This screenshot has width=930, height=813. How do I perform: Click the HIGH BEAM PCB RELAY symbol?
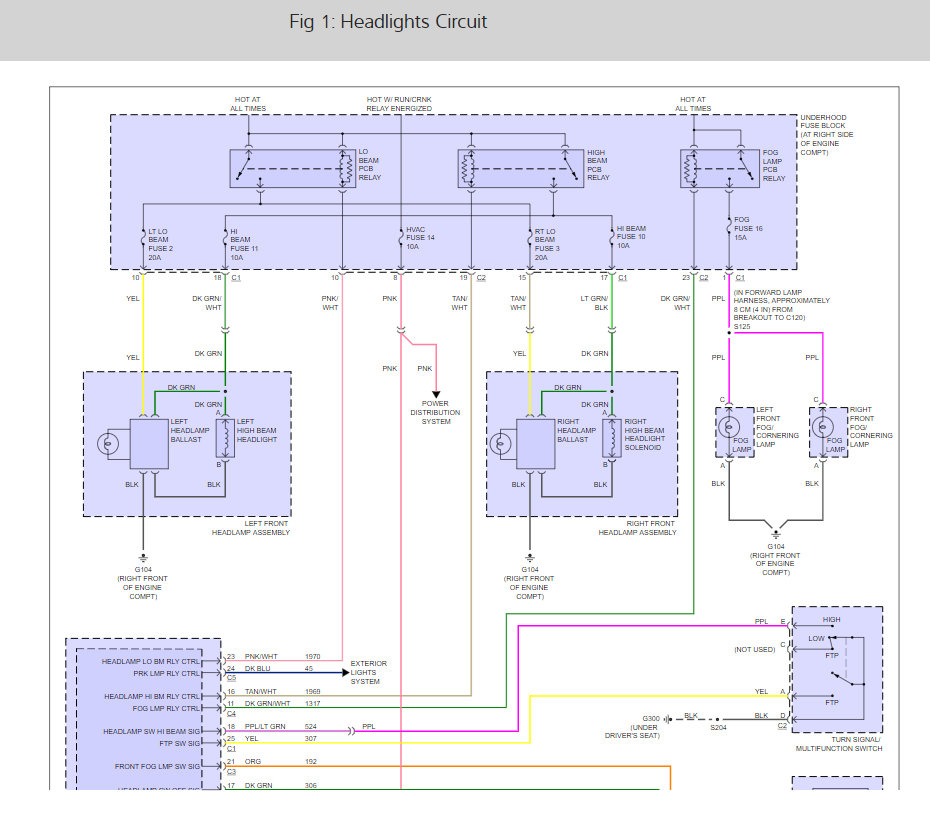pyautogui.click(x=521, y=169)
